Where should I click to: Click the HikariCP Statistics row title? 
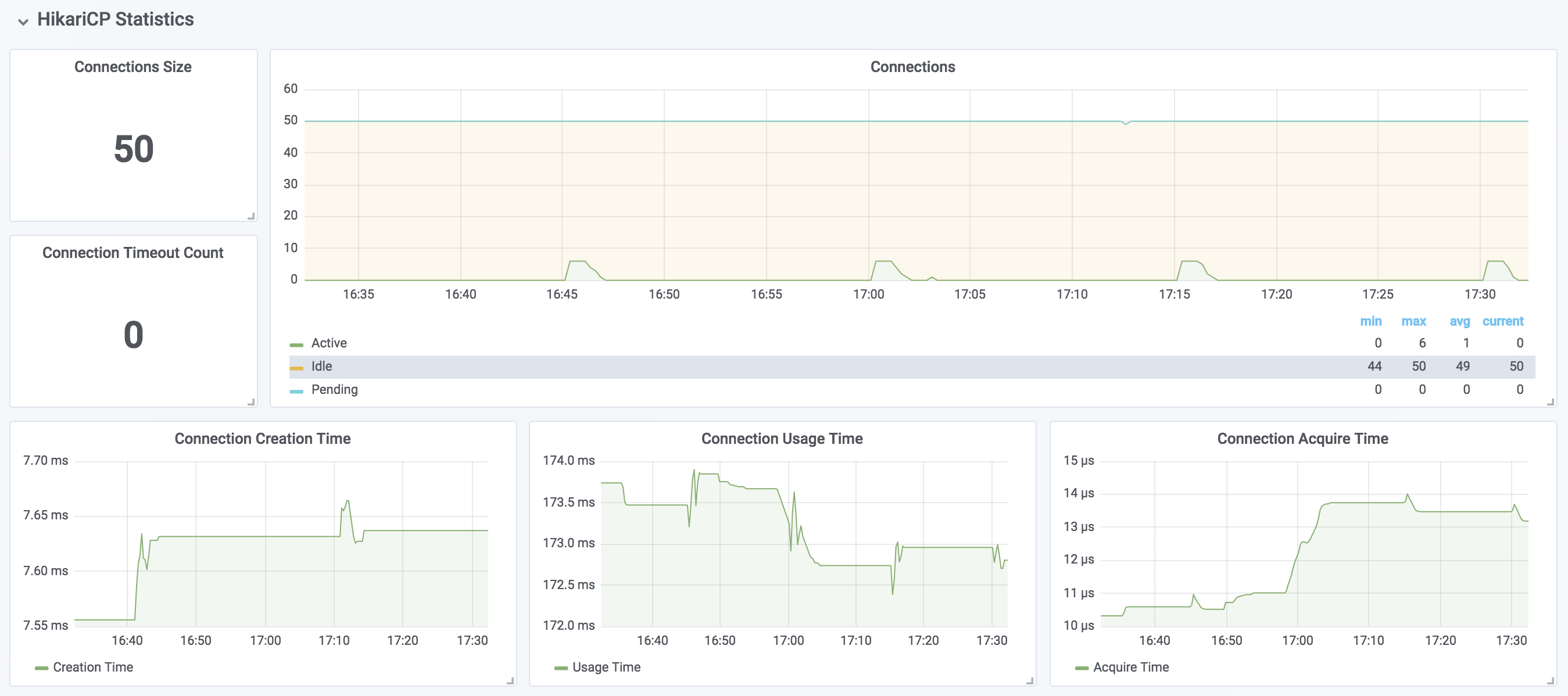pos(115,20)
